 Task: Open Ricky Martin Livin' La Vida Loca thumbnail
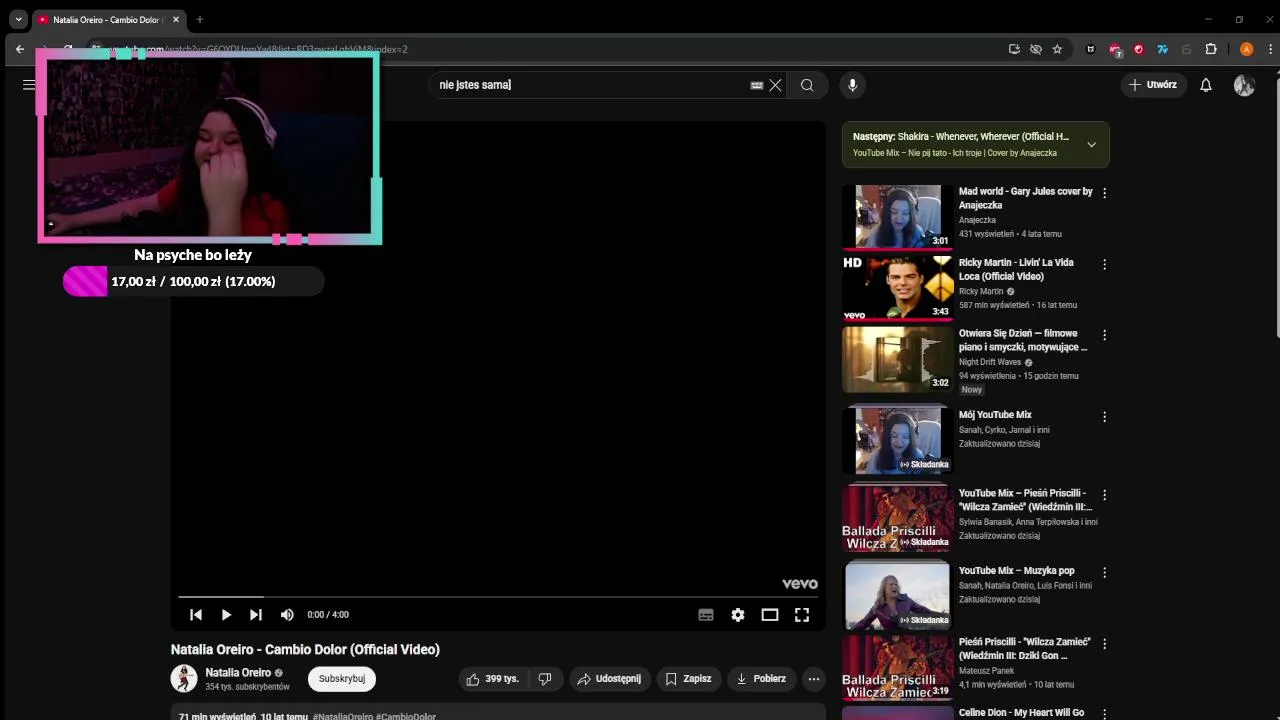pyautogui.click(x=897, y=288)
